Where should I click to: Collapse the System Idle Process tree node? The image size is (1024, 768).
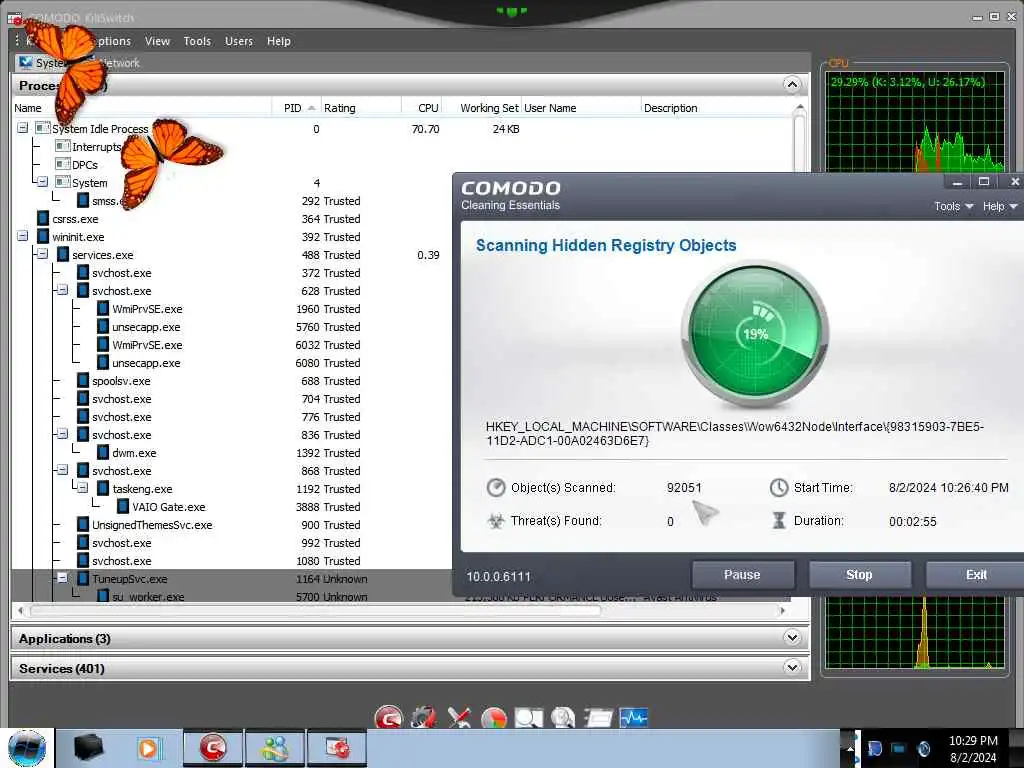pos(23,128)
